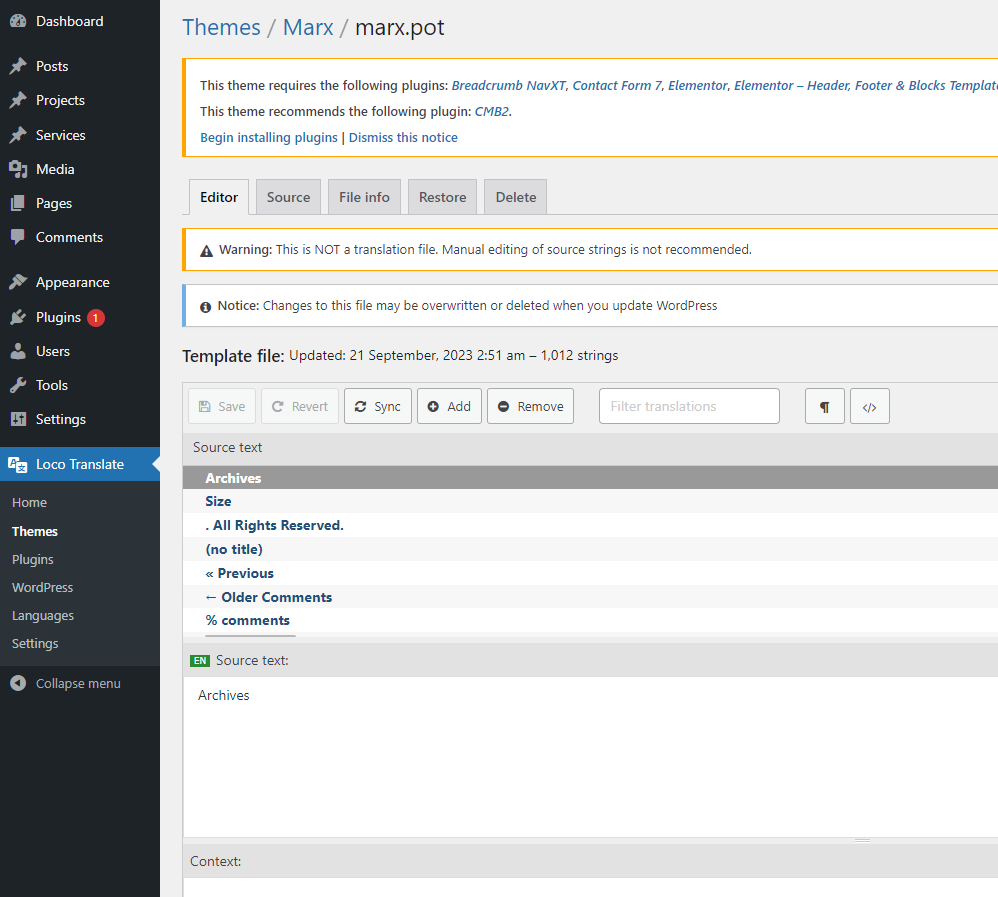Open the Appearance menu

pyautogui.click(x=72, y=282)
